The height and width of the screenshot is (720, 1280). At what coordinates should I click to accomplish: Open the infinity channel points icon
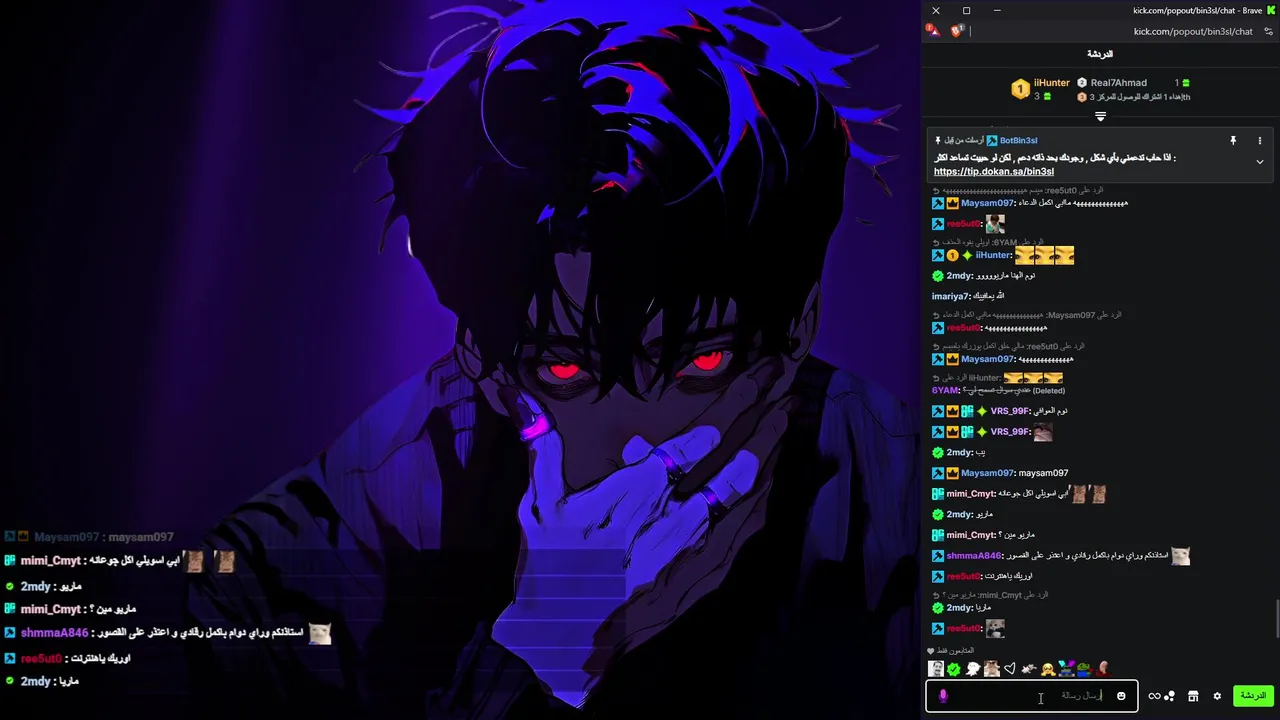click(x=1154, y=696)
